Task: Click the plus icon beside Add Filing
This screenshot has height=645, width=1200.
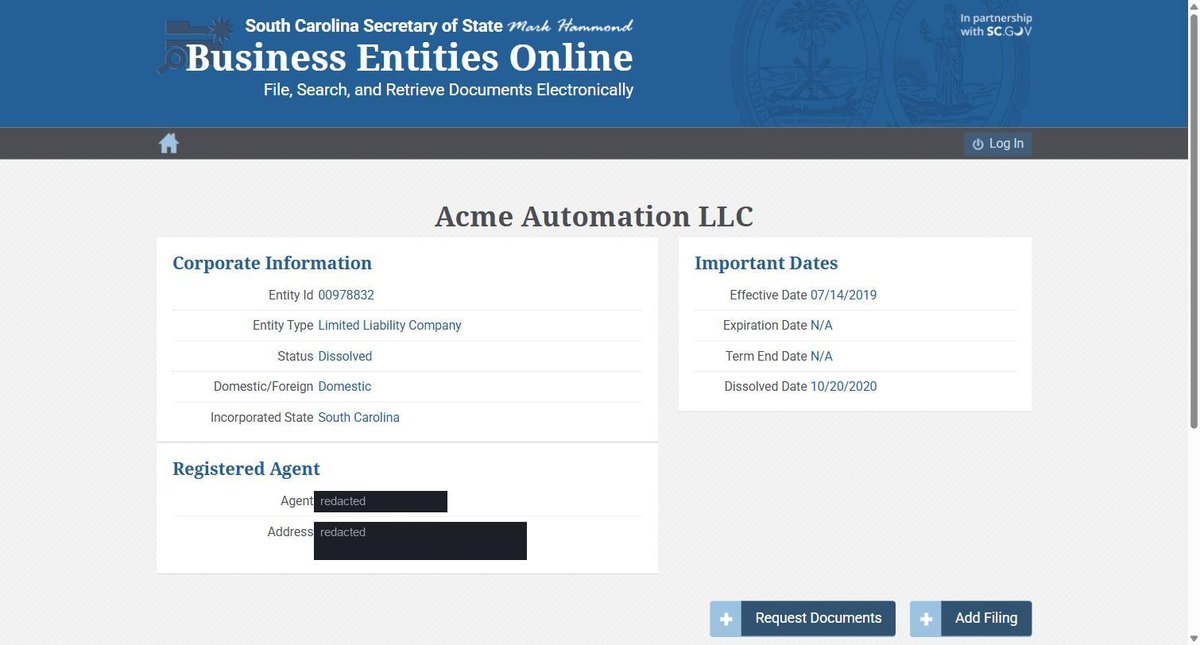Action: (926, 619)
